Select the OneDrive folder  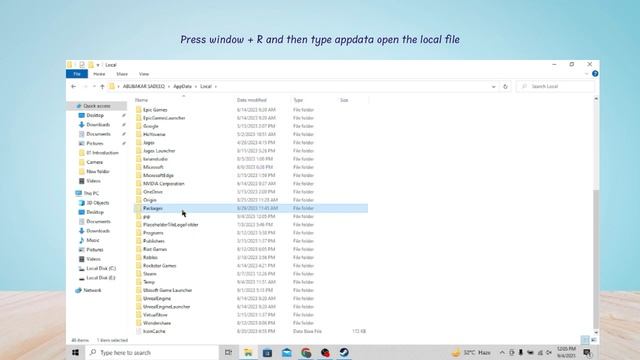click(153, 192)
